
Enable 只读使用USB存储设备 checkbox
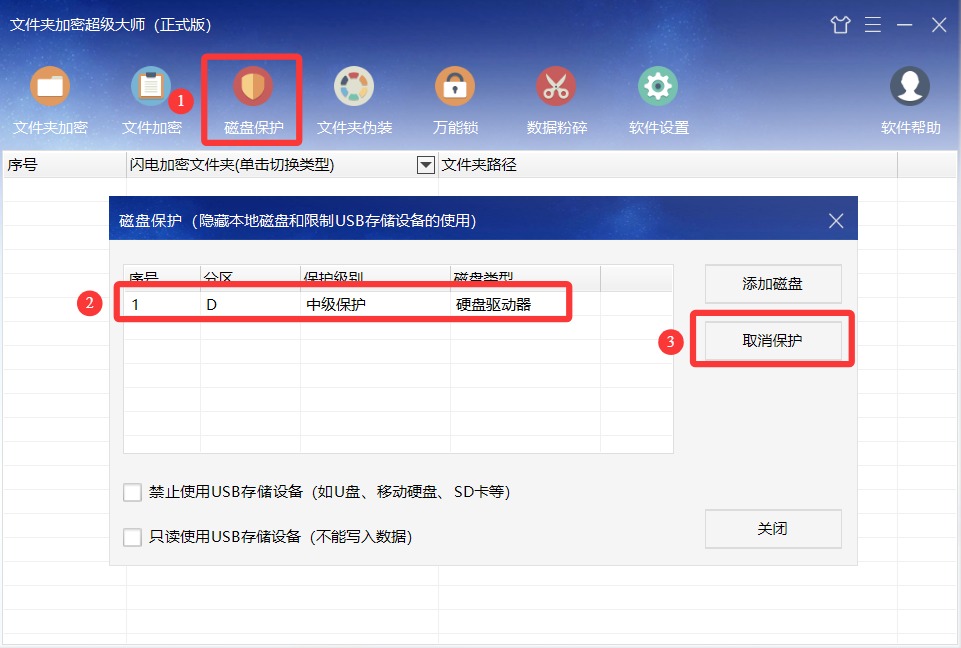pos(132,537)
